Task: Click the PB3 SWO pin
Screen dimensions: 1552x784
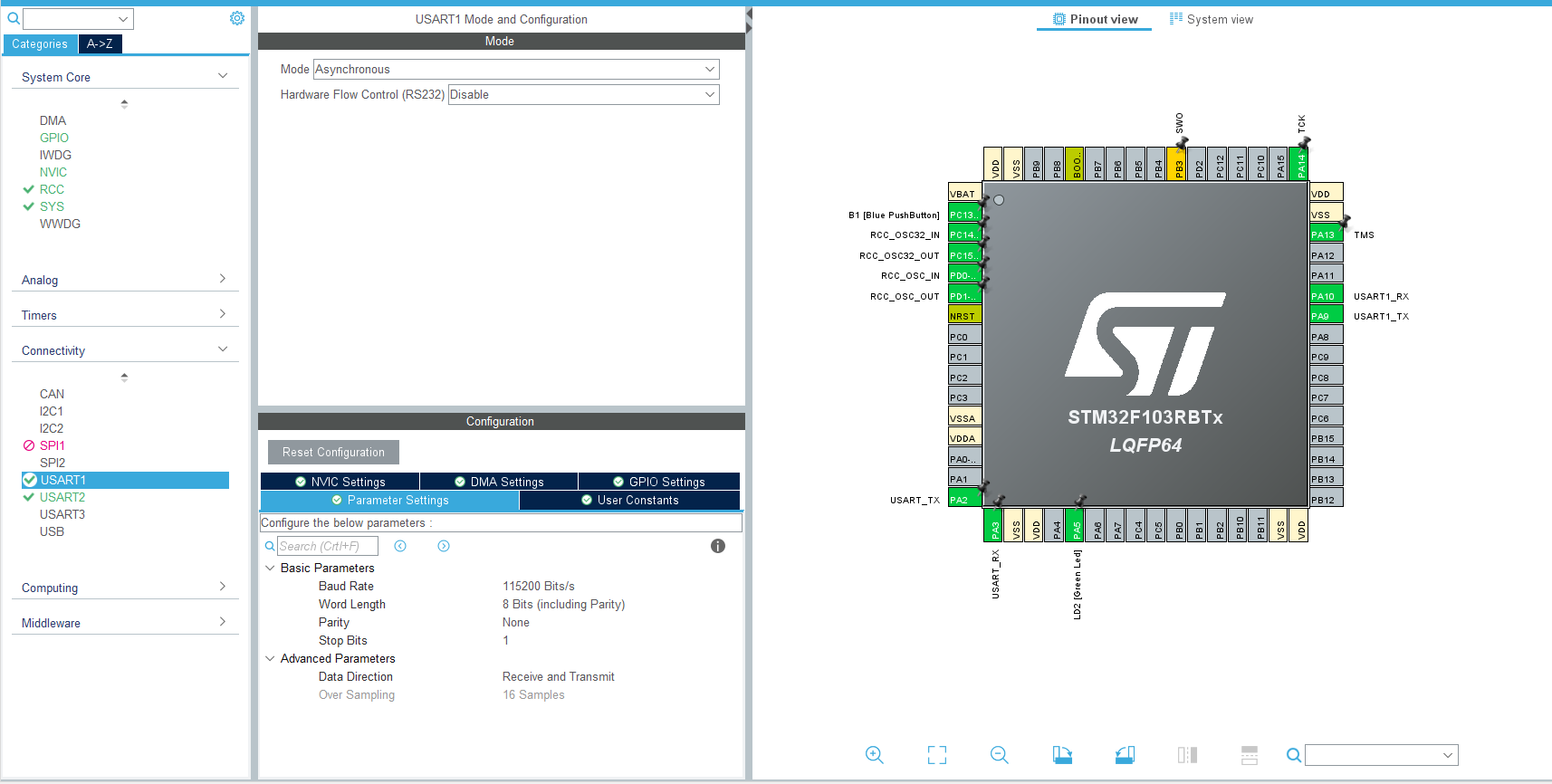Action: [x=1176, y=164]
